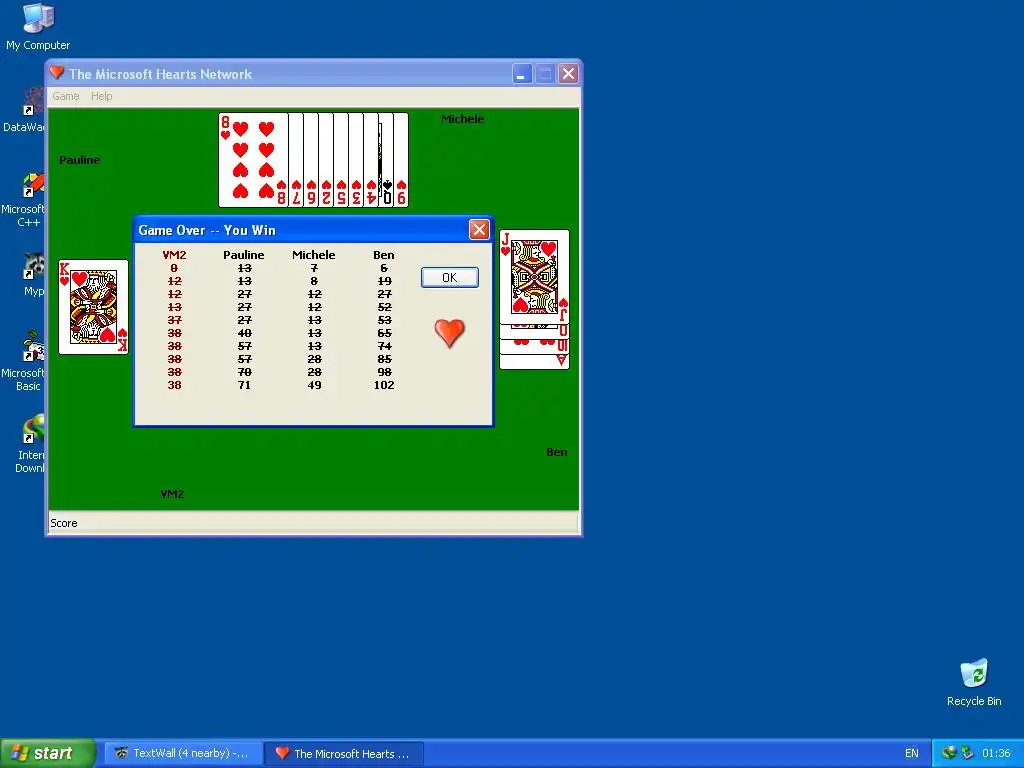Click Michele's final score 49
The image size is (1024, 768).
[314, 385]
